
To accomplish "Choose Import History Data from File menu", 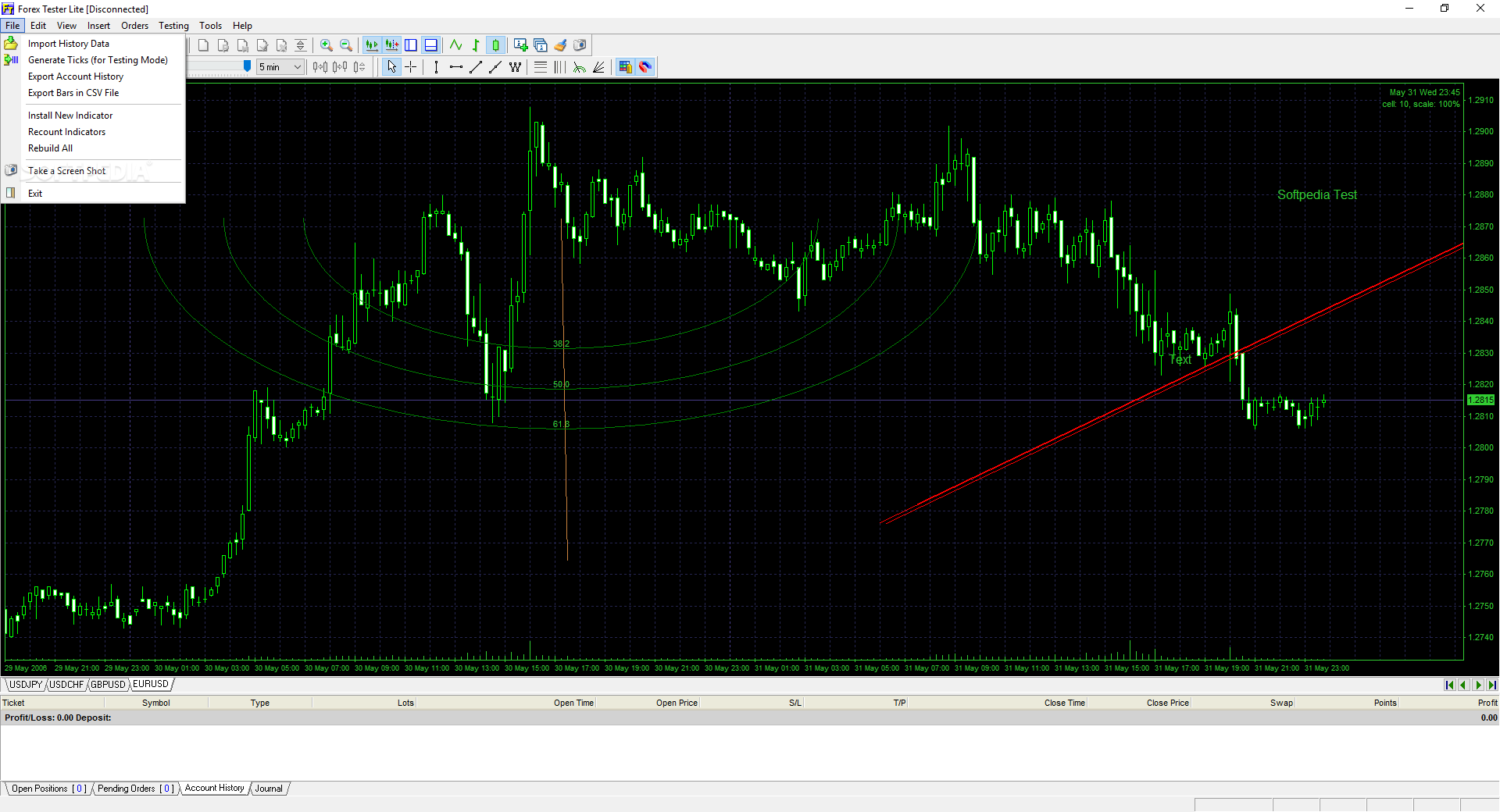I will [94, 44].
